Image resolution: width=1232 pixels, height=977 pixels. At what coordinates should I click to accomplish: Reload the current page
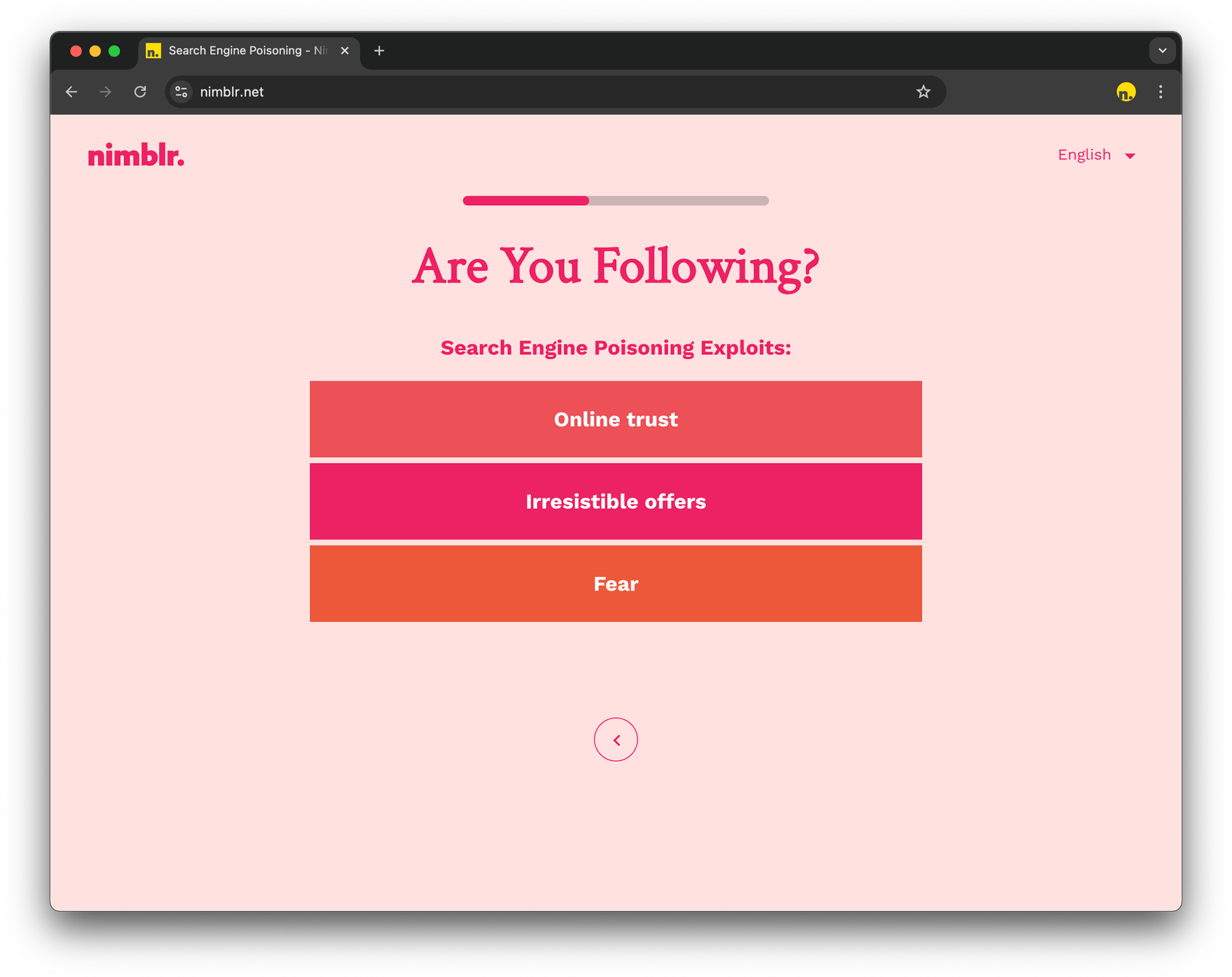140,91
